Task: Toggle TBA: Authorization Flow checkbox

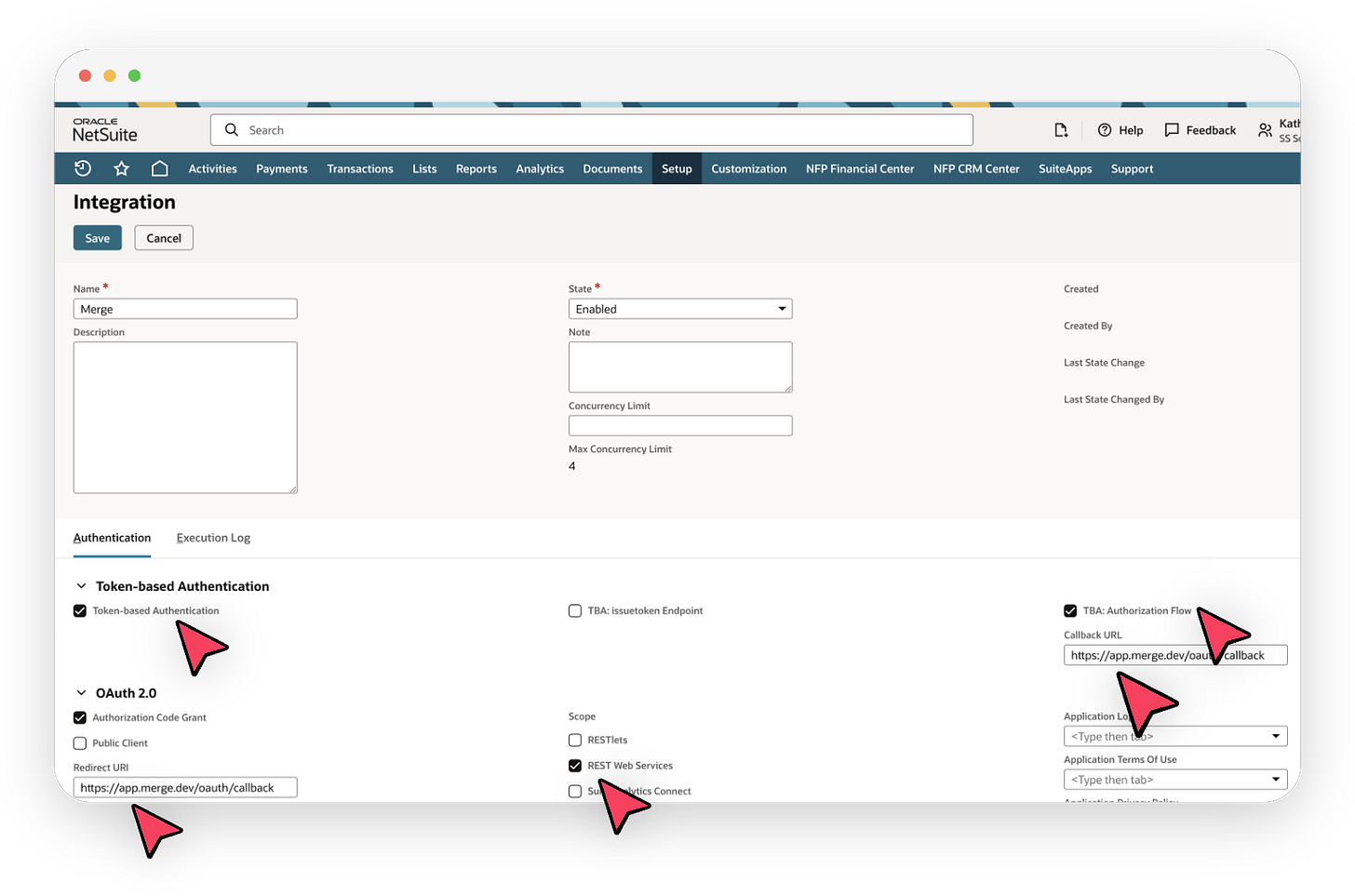Action: point(1070,610)
